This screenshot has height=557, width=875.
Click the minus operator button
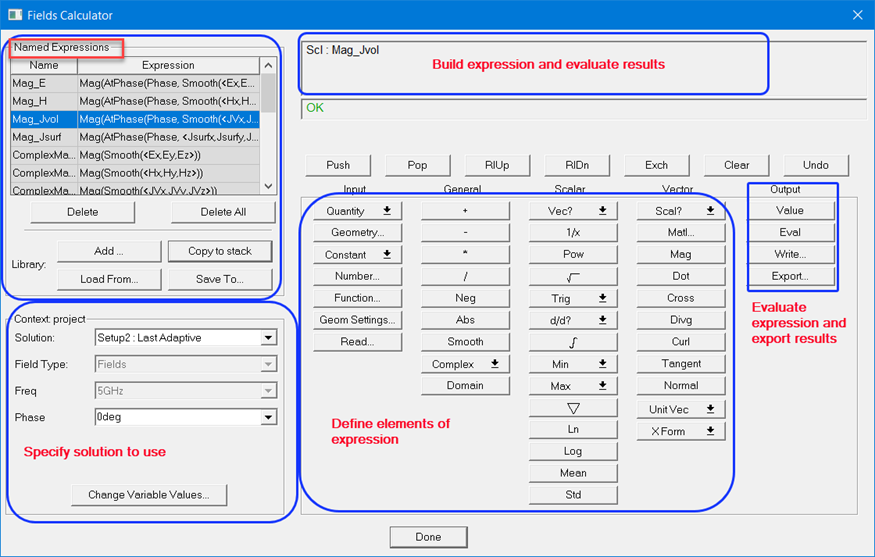pos(465,232)
